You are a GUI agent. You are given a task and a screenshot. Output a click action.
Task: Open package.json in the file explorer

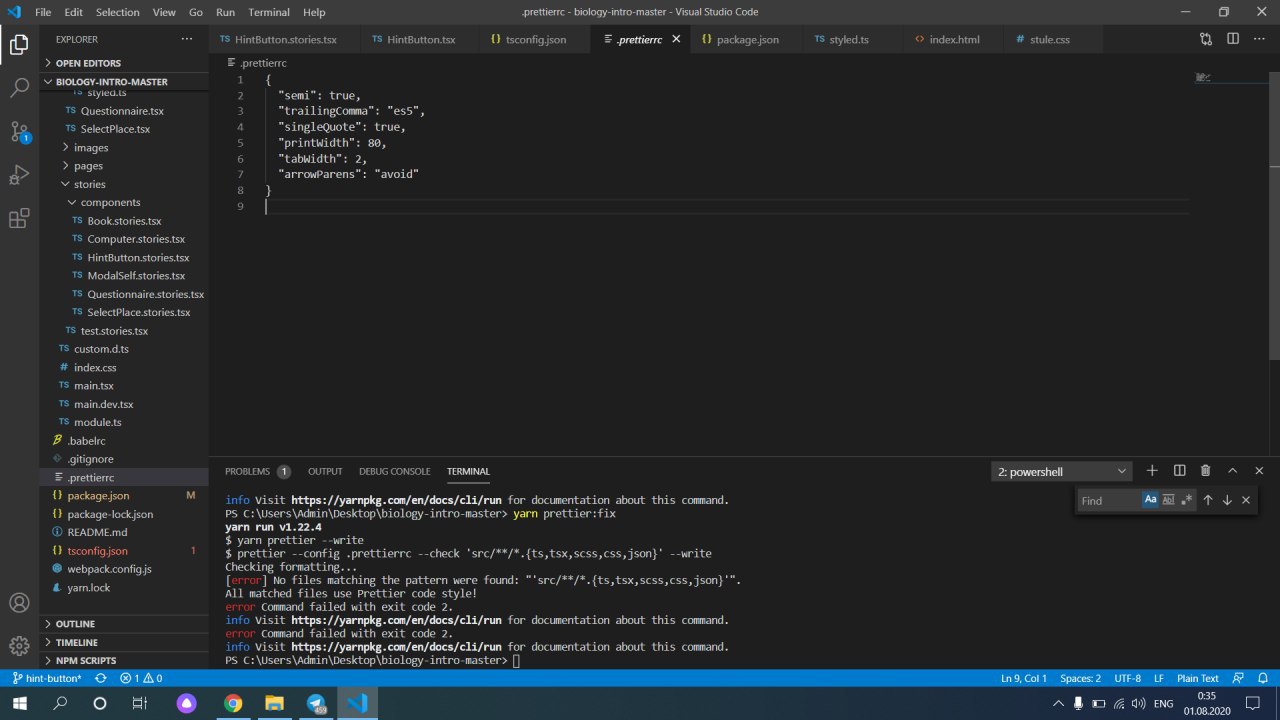click(124, 495)
